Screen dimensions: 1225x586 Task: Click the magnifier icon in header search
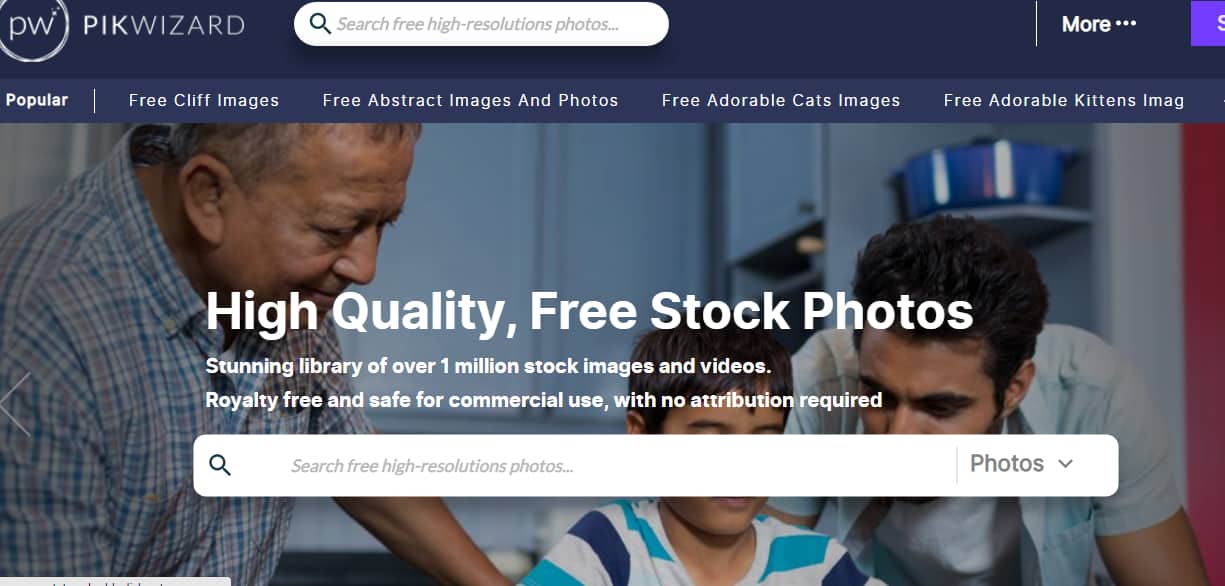tap(320, 24)
